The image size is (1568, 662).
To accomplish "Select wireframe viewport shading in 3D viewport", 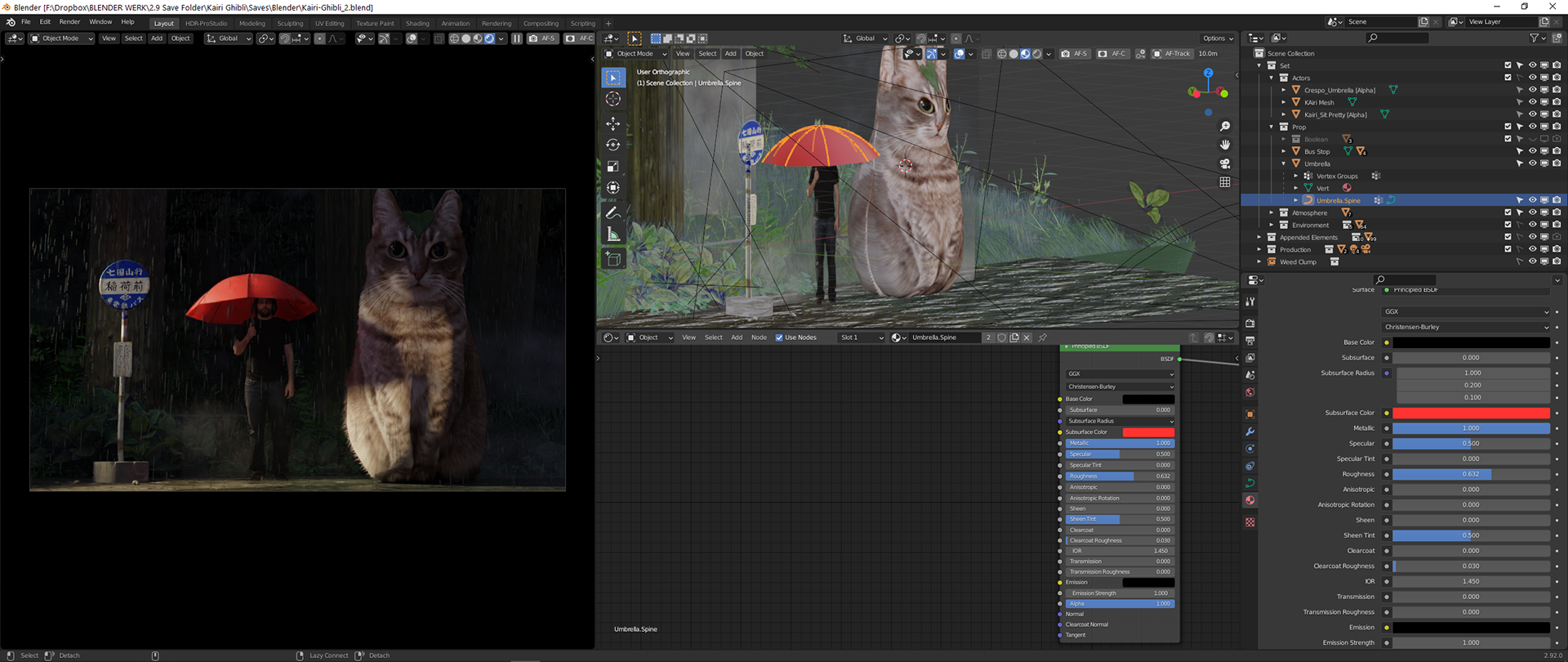I will tap(1002, 54).
